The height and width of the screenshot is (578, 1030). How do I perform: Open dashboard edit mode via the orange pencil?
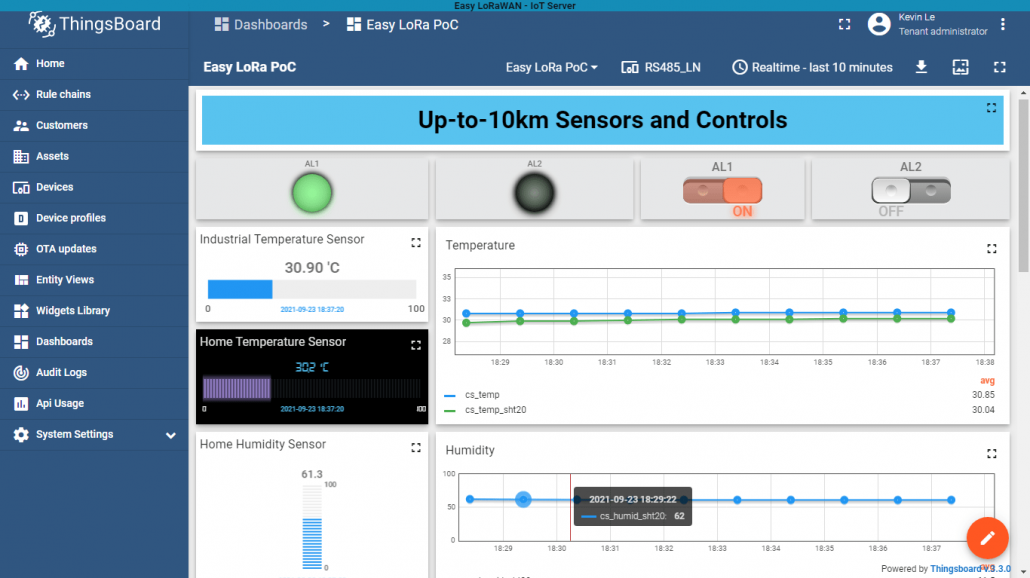click(x=987, y=538)
